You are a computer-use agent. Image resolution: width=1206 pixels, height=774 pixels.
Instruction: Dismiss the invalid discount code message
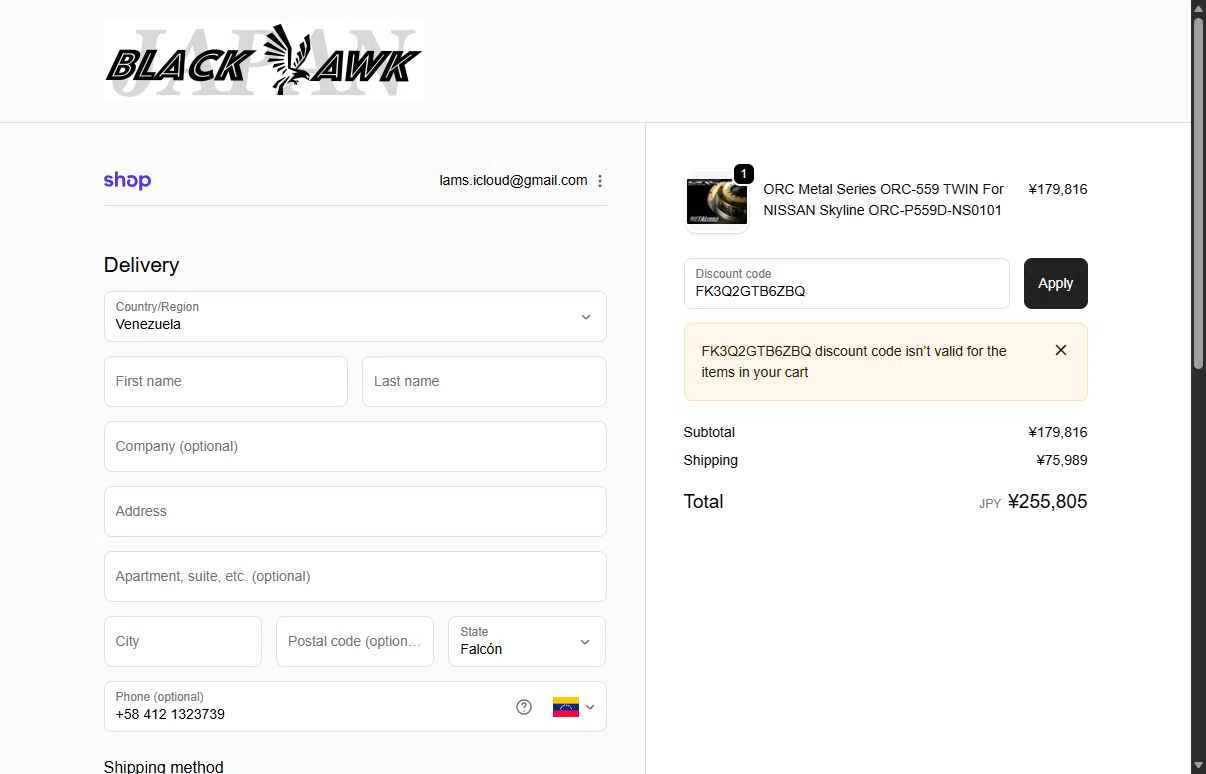[1061, 350]
